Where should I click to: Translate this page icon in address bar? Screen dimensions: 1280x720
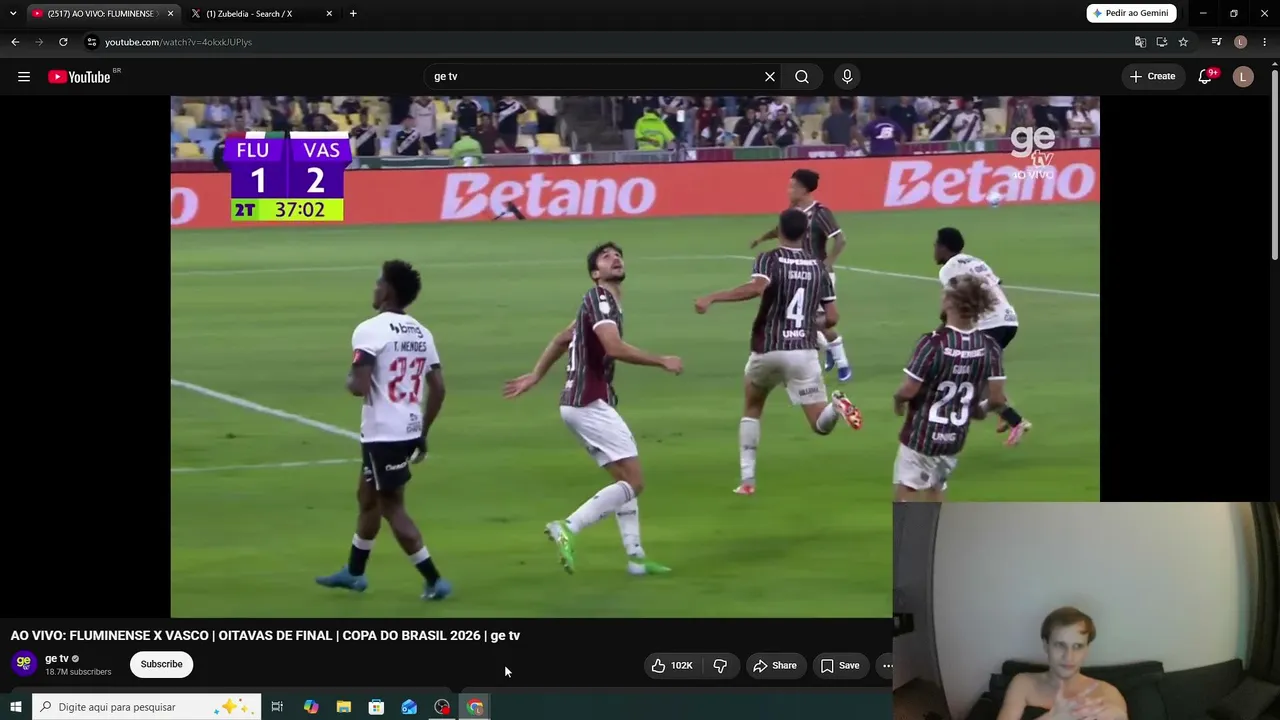click(x=1140, y=42)
